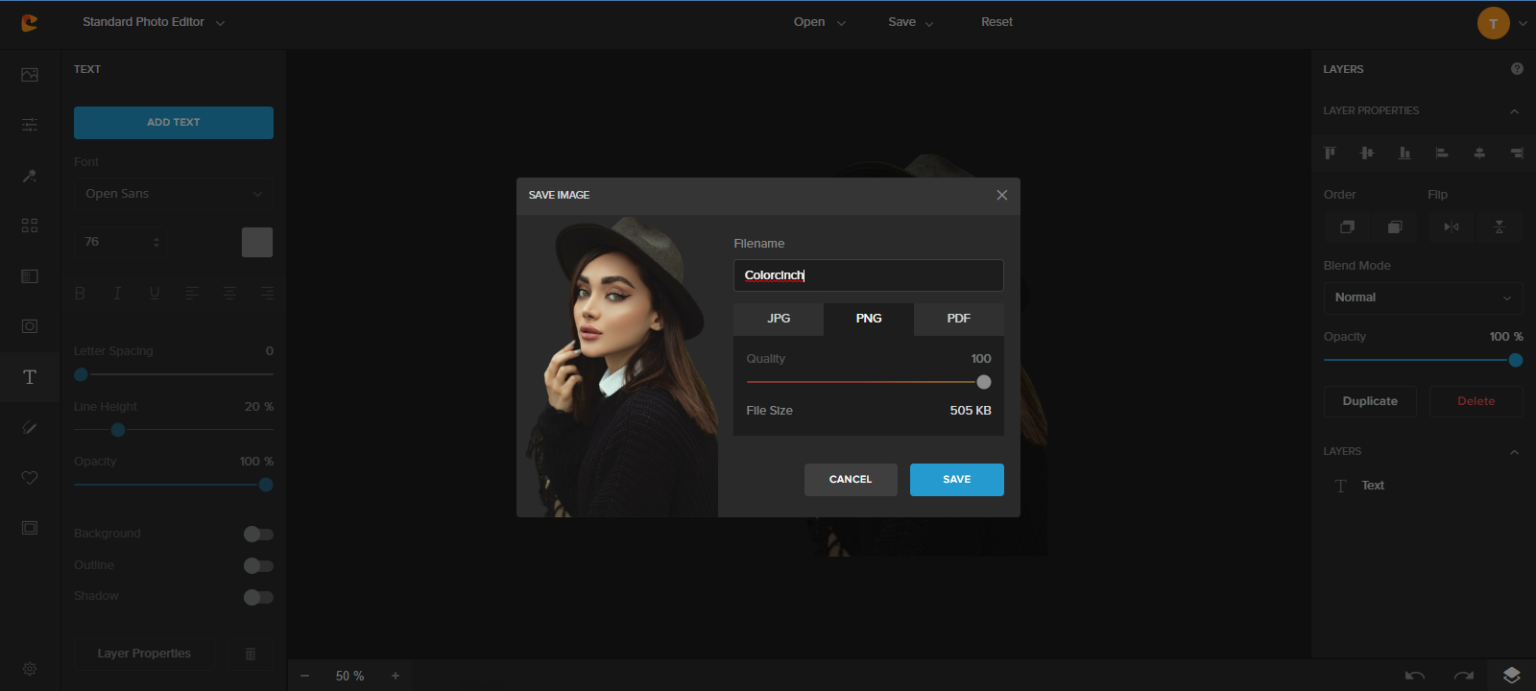This screenshot has height=691, width=1536.
Task: Select the brush drawing tool icon
Action: click(29, 427)
